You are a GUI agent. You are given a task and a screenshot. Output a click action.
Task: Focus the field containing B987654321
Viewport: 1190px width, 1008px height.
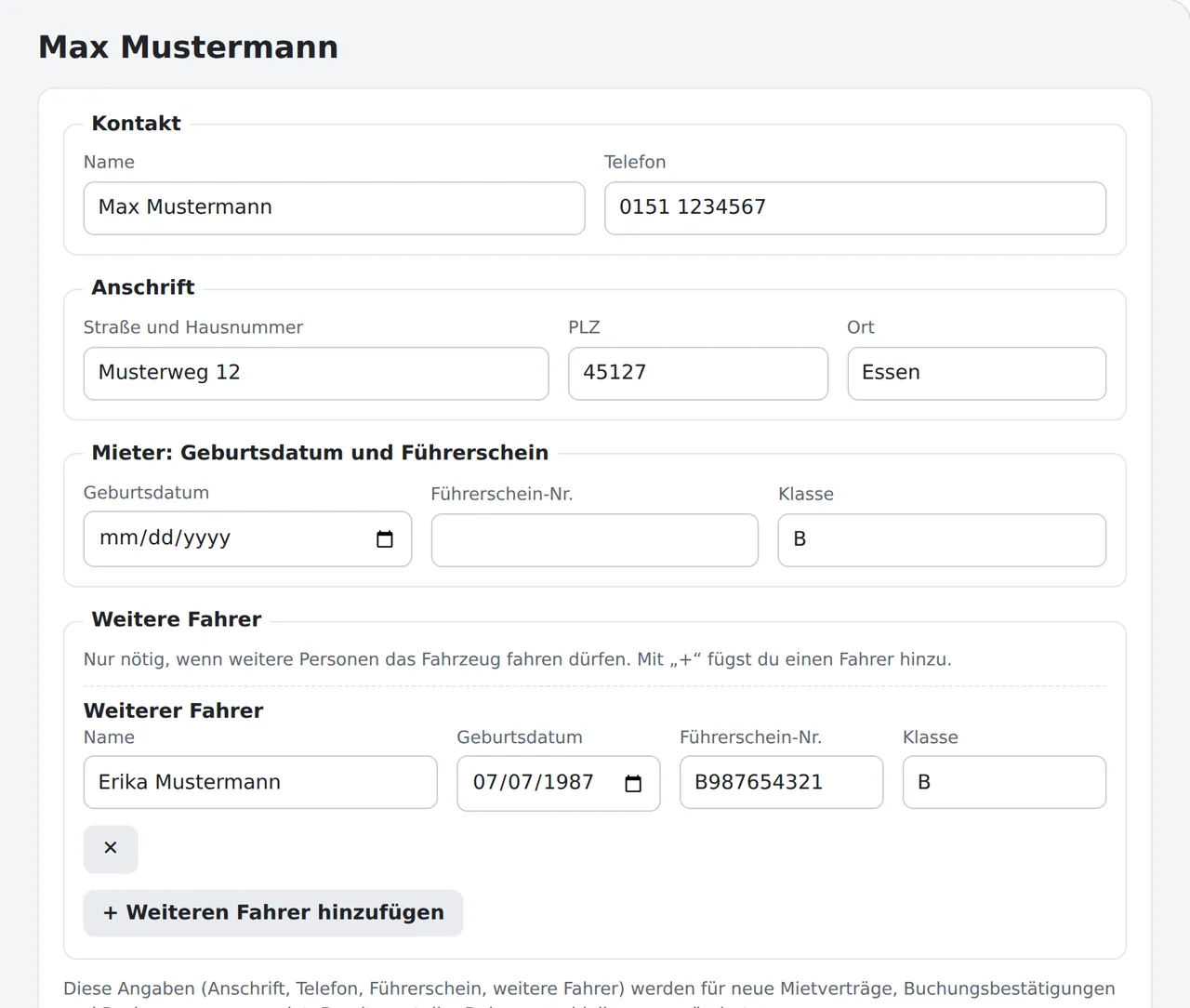click(782, 782)
